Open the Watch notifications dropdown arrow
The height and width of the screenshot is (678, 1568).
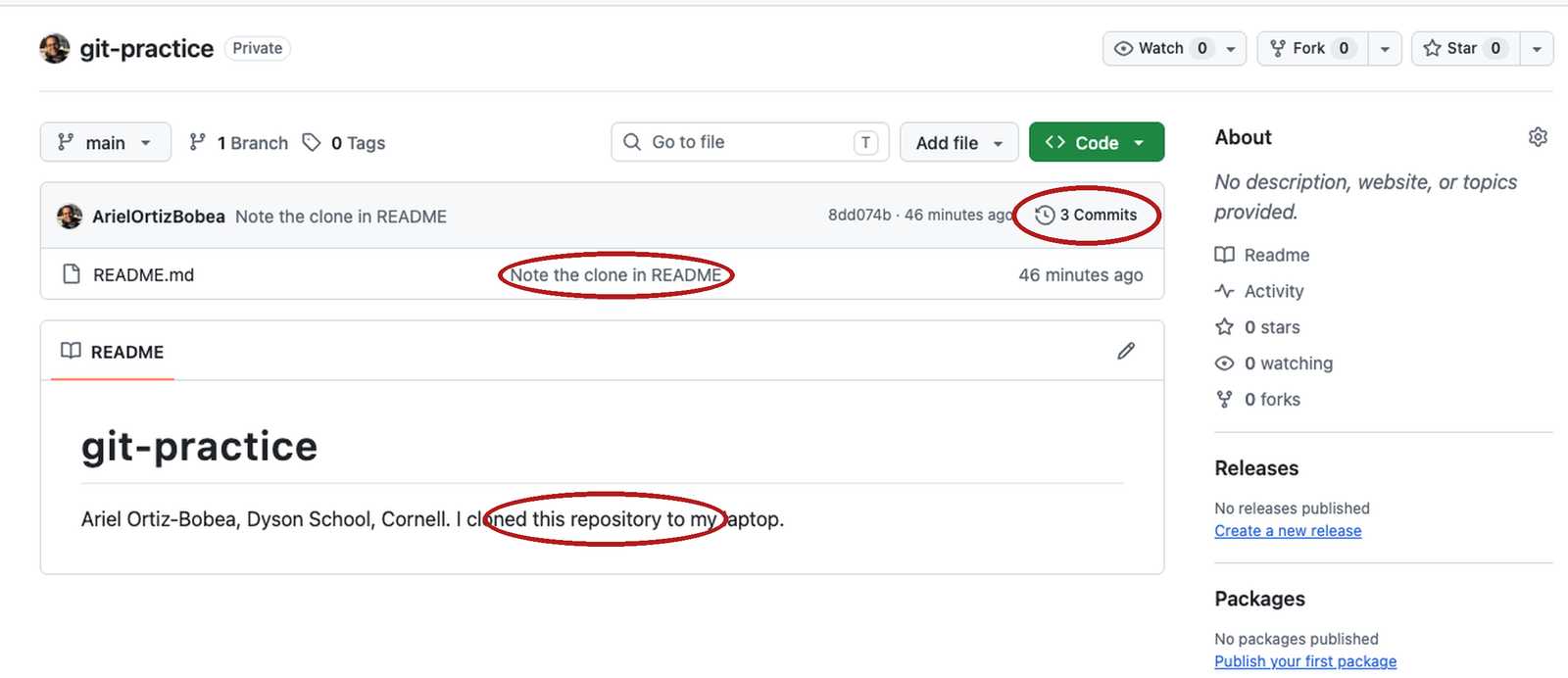1231,48
